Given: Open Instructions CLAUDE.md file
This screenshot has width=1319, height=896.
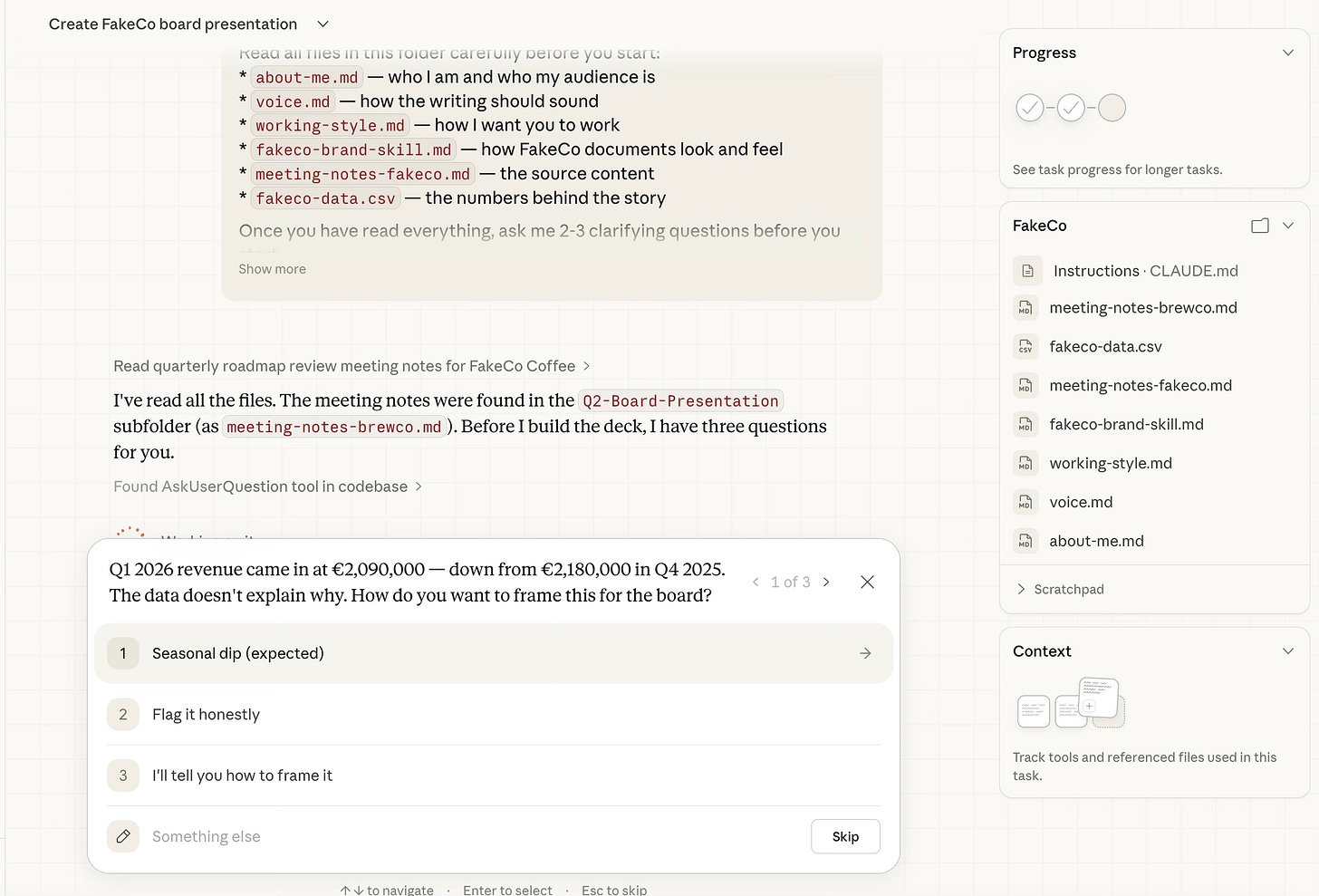Looking at the screenshot, I should (1145, 271).
